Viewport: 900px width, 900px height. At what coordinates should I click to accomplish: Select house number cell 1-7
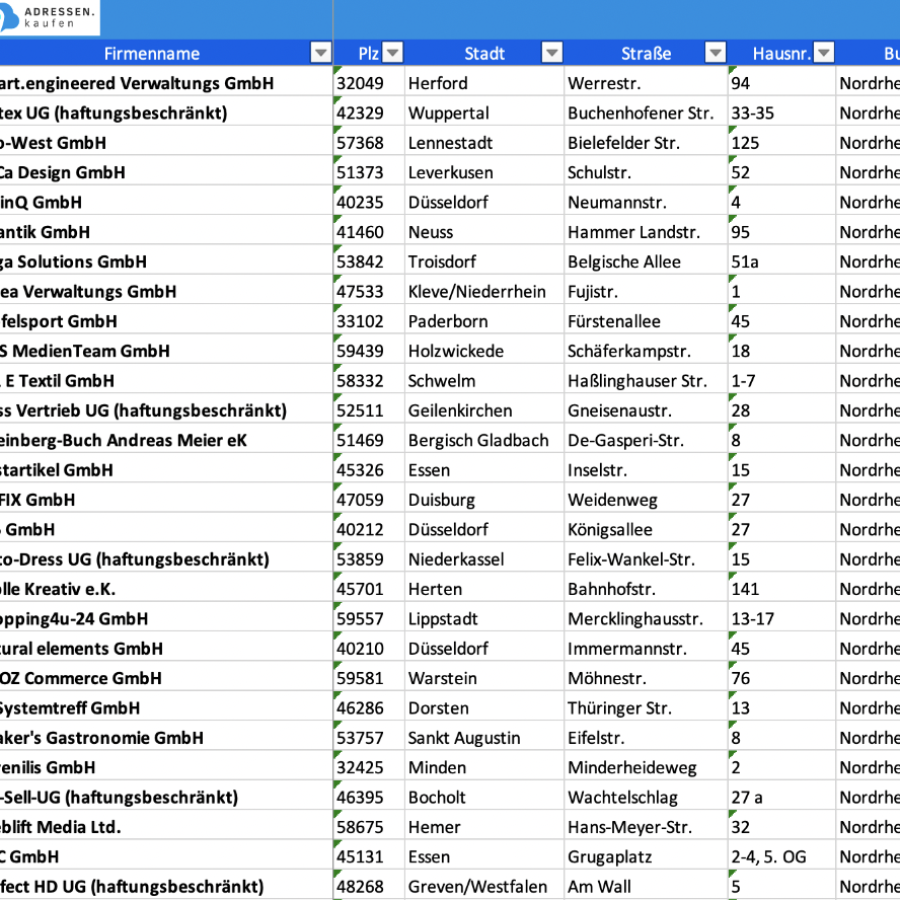782,382
